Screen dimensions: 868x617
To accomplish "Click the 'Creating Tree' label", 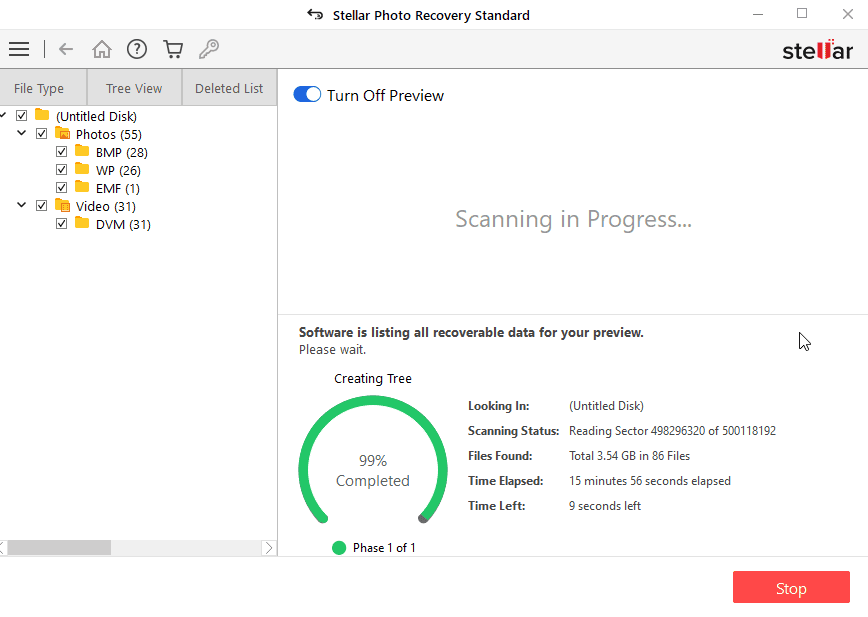I will (373, 379).
